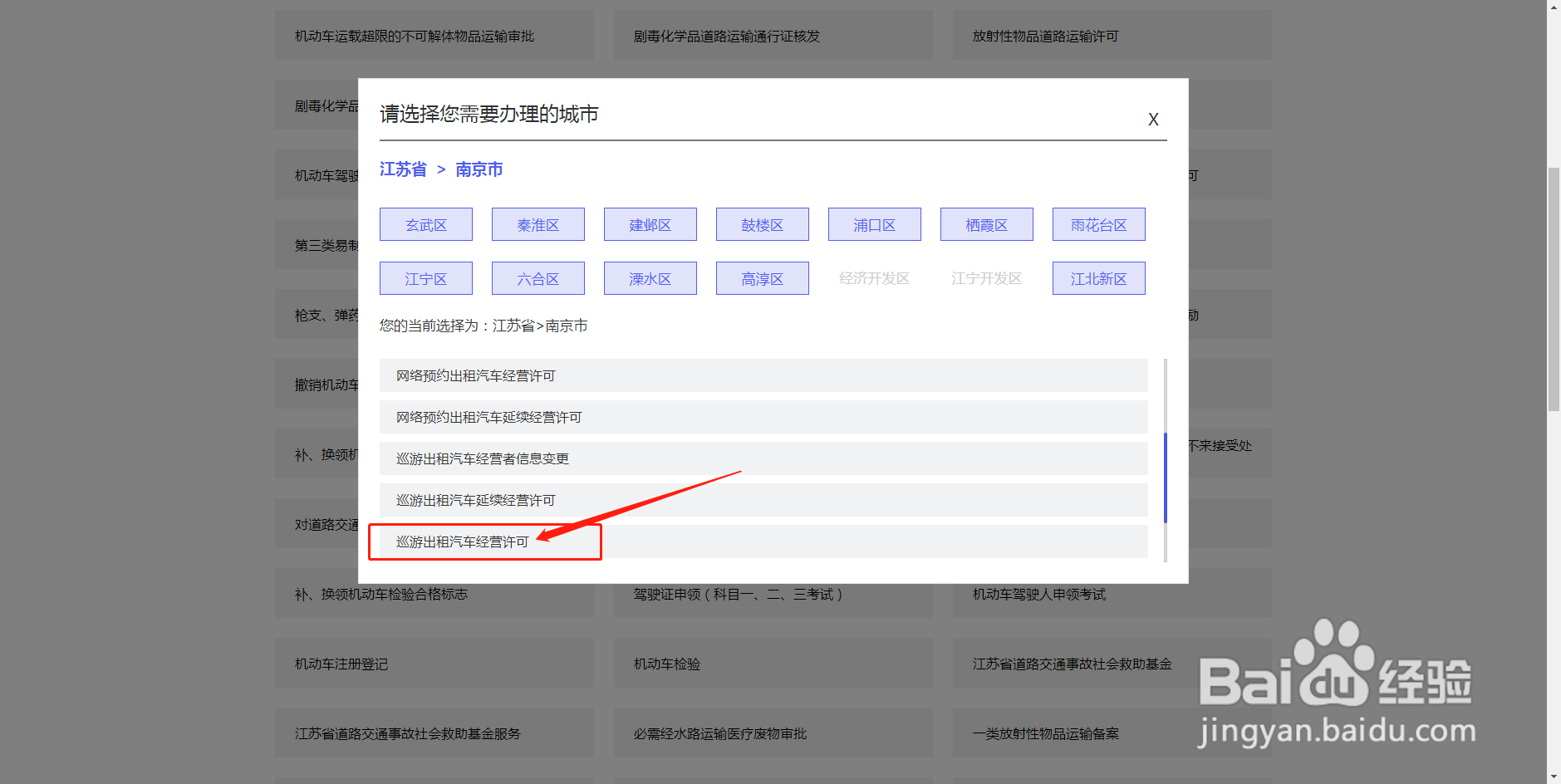Select the 浦口区 district

pyautogui.click(x=874, y=223)
